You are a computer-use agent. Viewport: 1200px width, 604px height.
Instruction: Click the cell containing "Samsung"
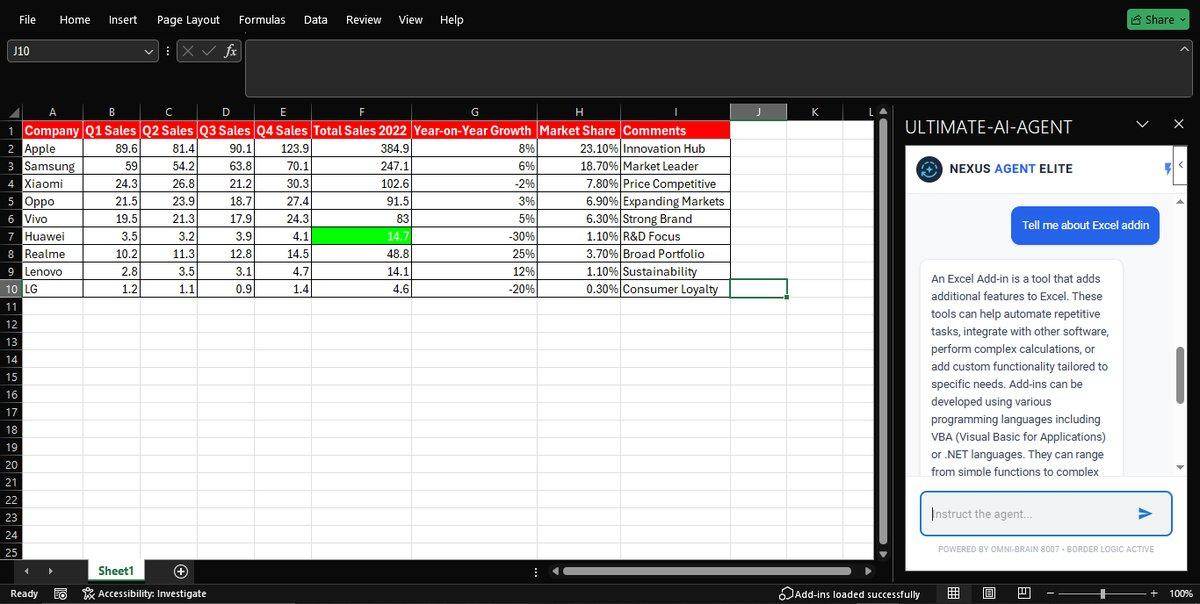coord(52,166)
